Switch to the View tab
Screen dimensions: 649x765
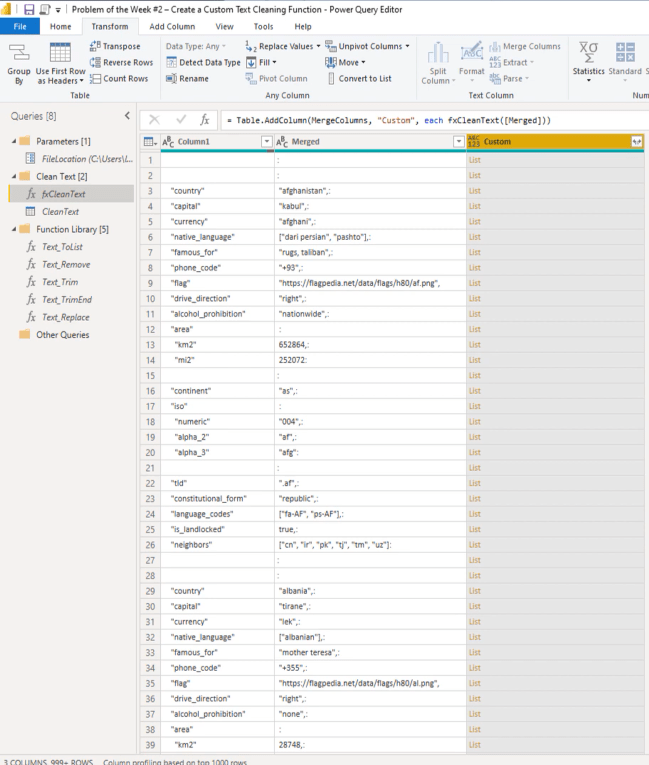click(x=224, y=26)
